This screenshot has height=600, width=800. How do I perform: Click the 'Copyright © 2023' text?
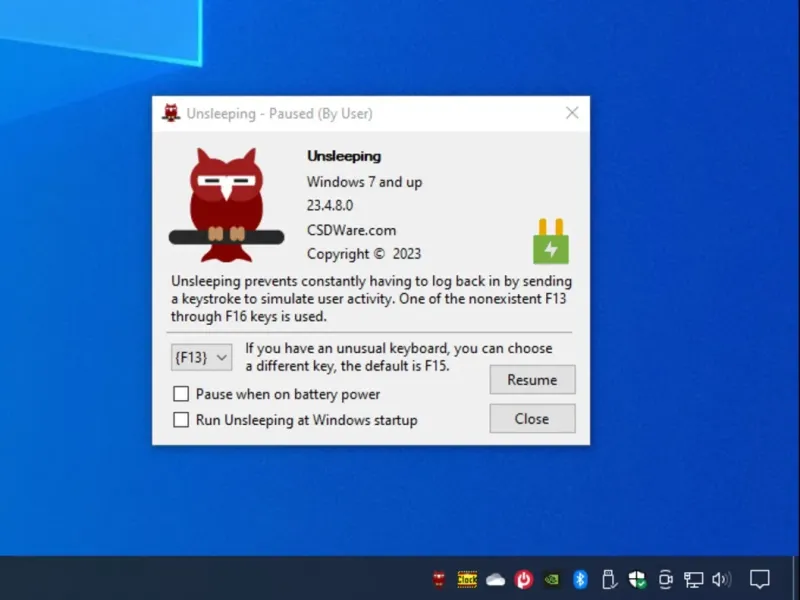point(364,254)
